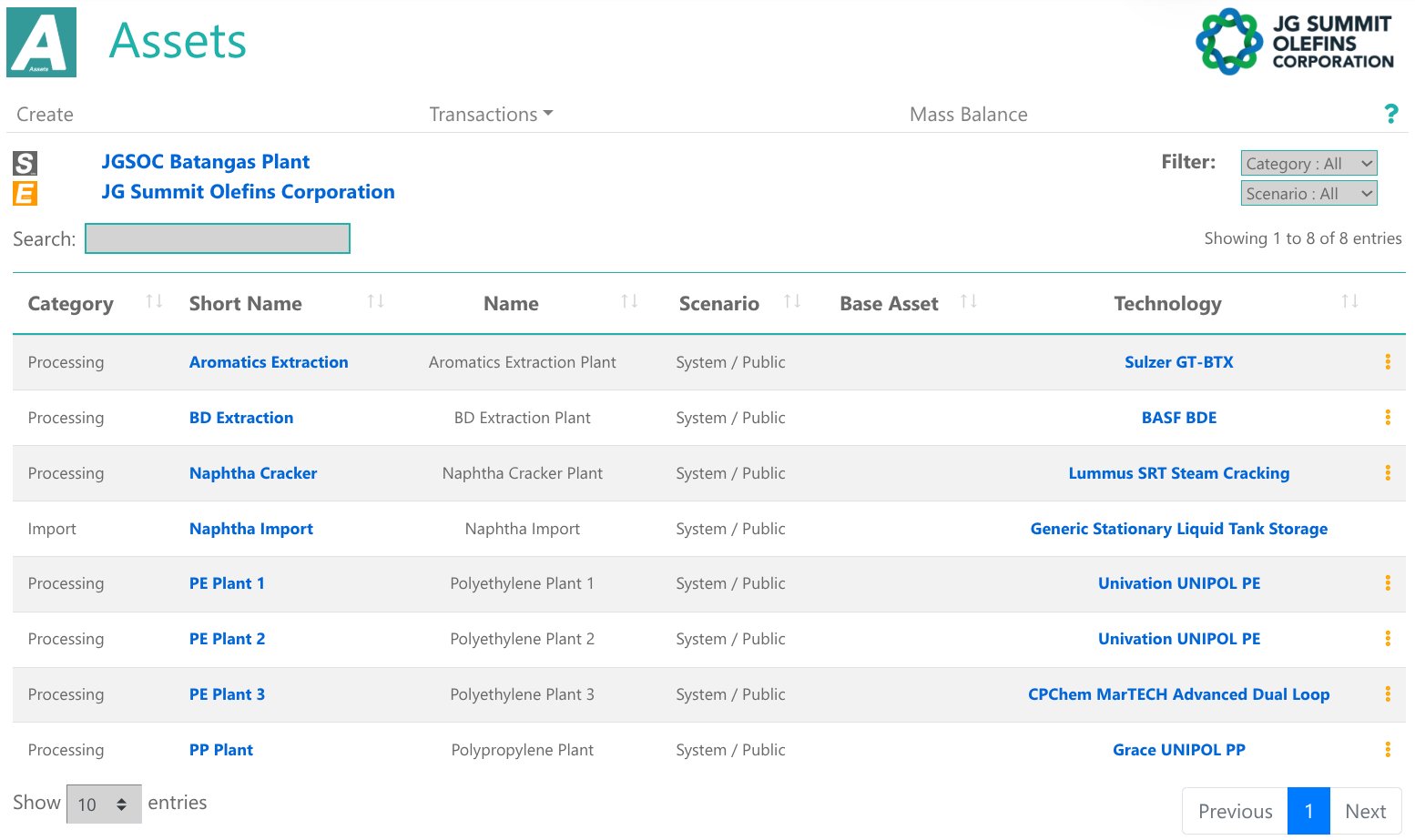Open the JGSOC Batangas Plant link

tap(205, 162)
